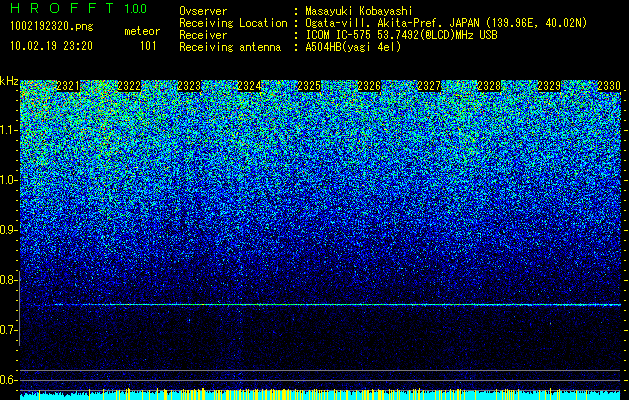
Task: Click the 0.6 kHz axis label
Action: tap(9, 380)
